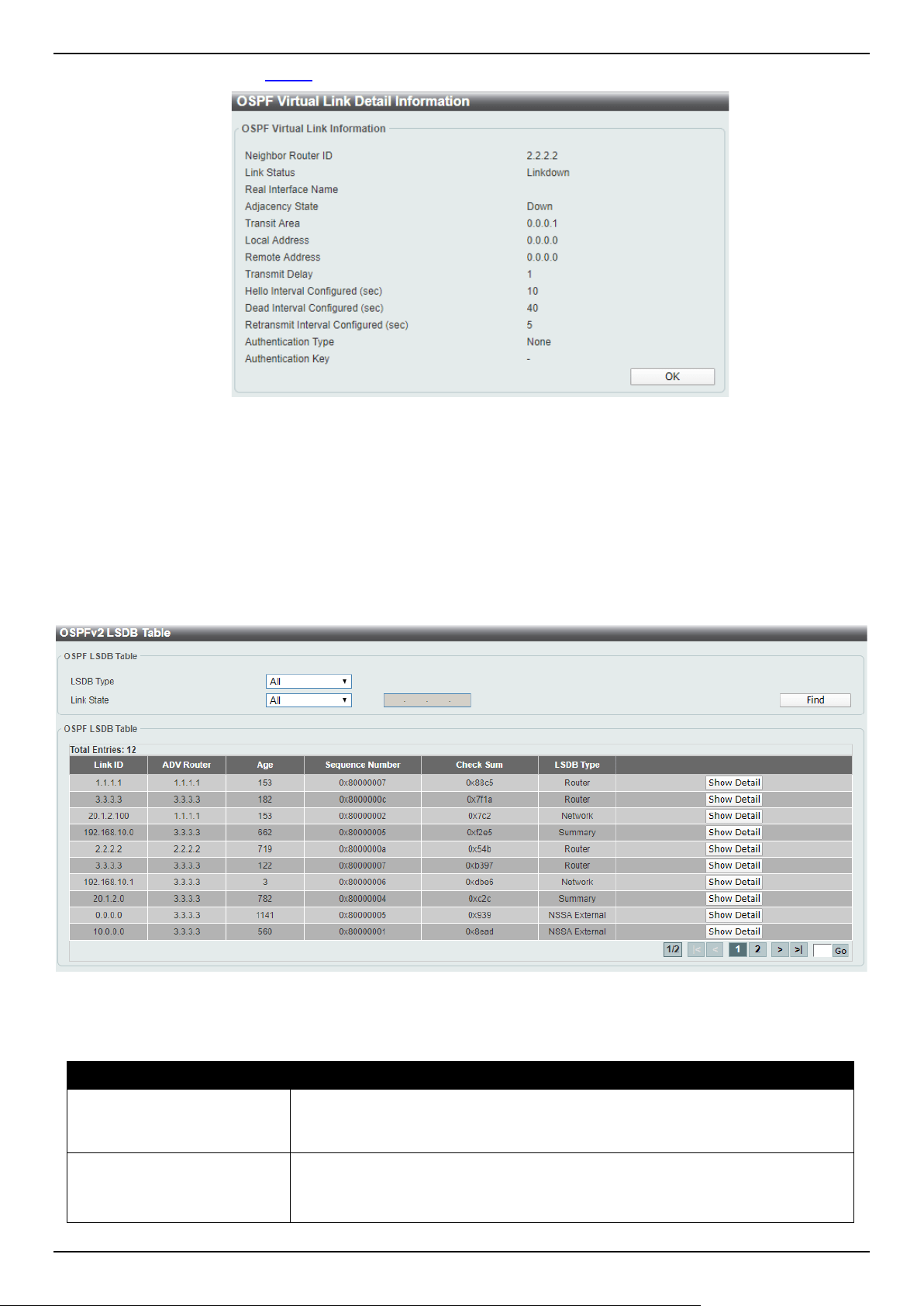924x1306 pixels.
Task: Click the page number input box
Action: click(x=822, y=951)
